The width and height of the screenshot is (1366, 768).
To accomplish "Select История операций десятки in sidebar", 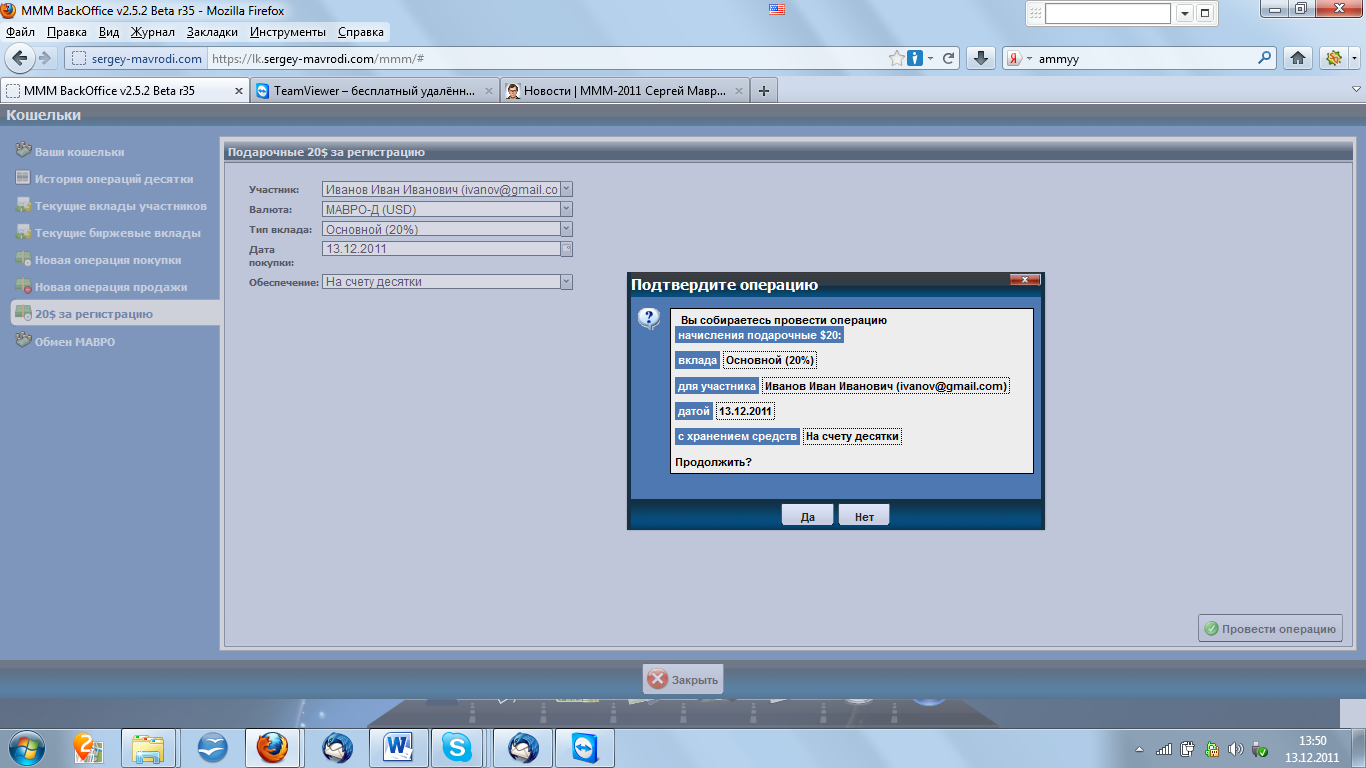I will point(113,179).
